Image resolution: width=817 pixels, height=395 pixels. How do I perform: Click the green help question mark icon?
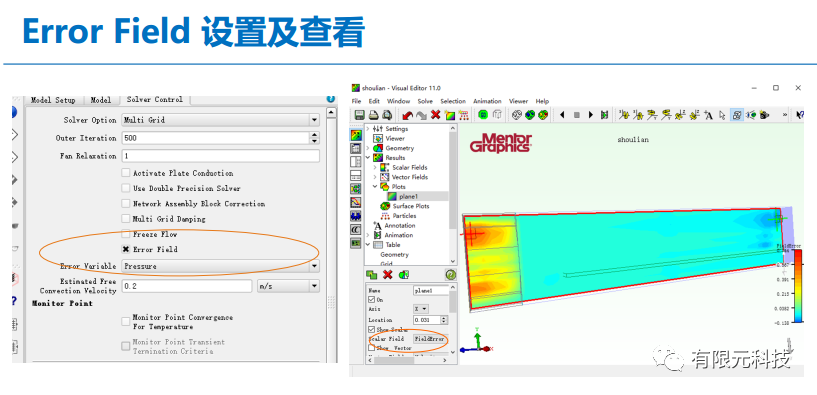(451, 275)
